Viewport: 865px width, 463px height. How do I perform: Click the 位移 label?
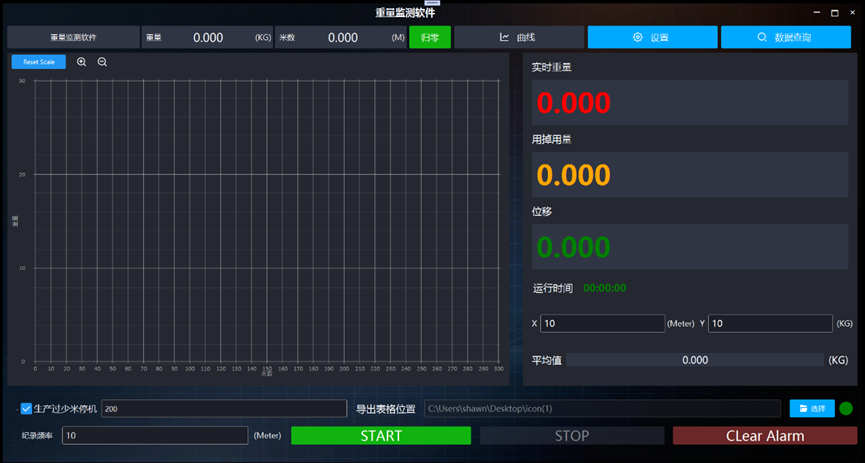[x=542, y=211]
